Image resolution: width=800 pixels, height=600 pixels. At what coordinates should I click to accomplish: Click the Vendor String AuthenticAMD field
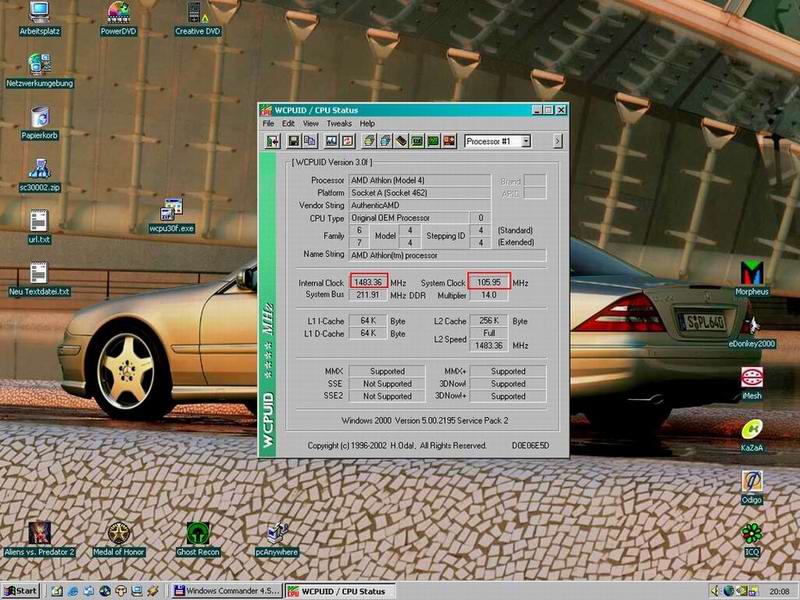pyautogui.click(x=419, y=205)
